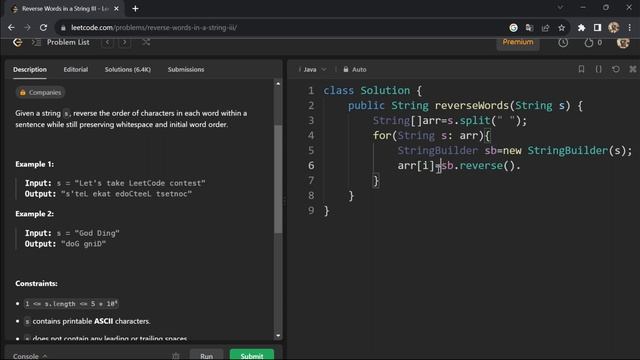Click the site lock icon in address bar
The height and width of the screenshot is (360, 640).
(63, 28)
